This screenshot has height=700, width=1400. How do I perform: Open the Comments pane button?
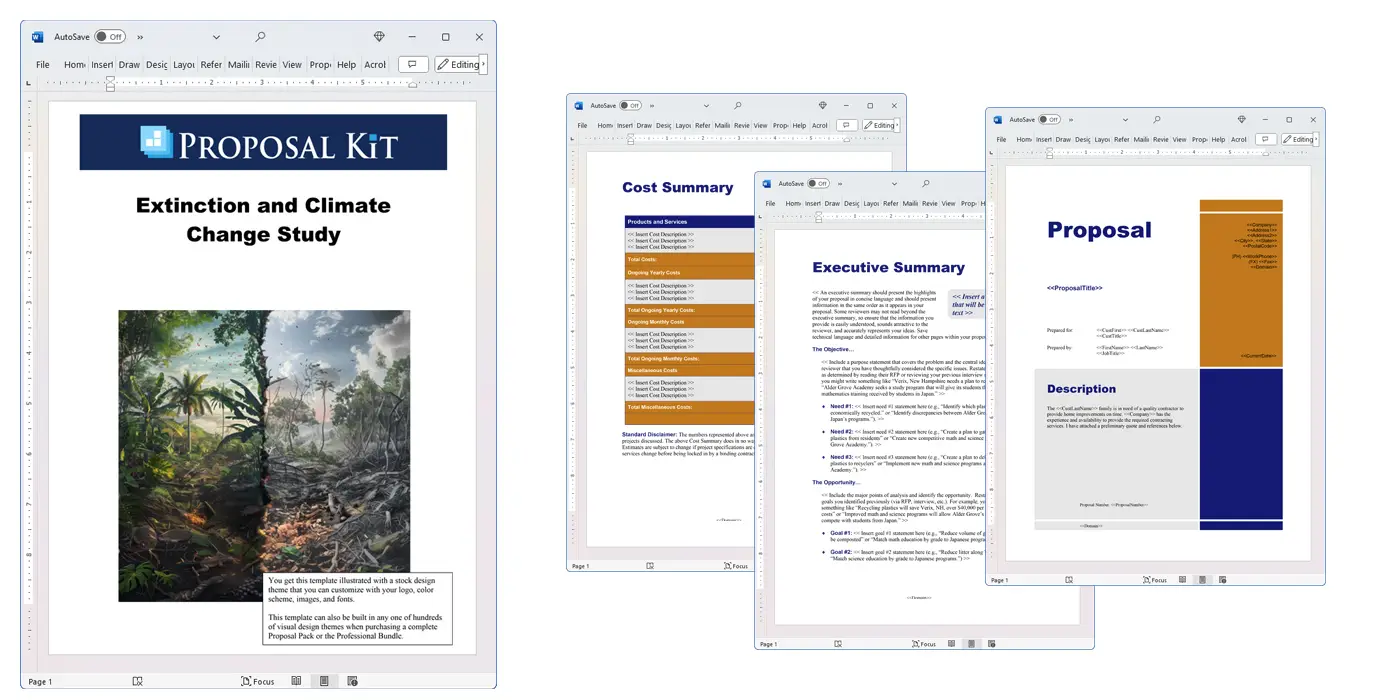(412, 63)
